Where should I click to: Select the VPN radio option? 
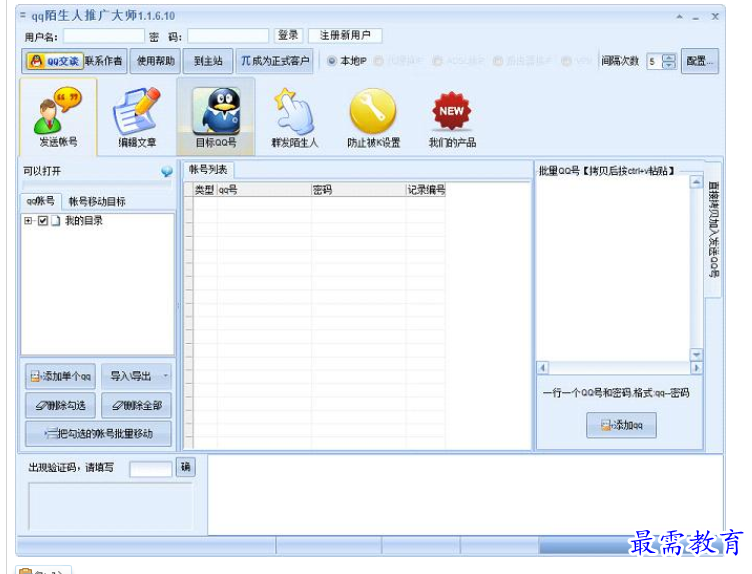coord(566,61)
